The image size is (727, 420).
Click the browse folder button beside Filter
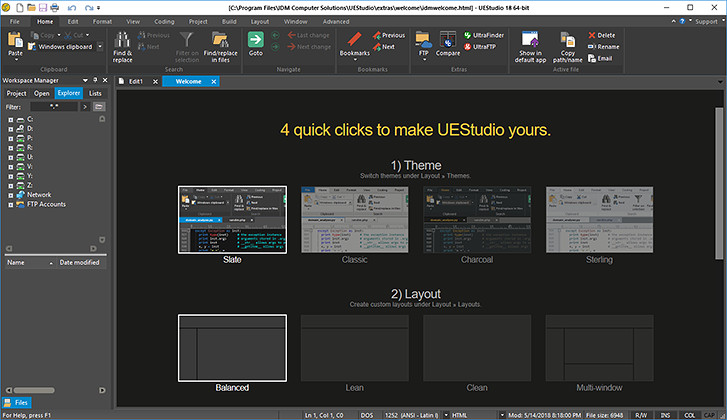coord(98,107)
